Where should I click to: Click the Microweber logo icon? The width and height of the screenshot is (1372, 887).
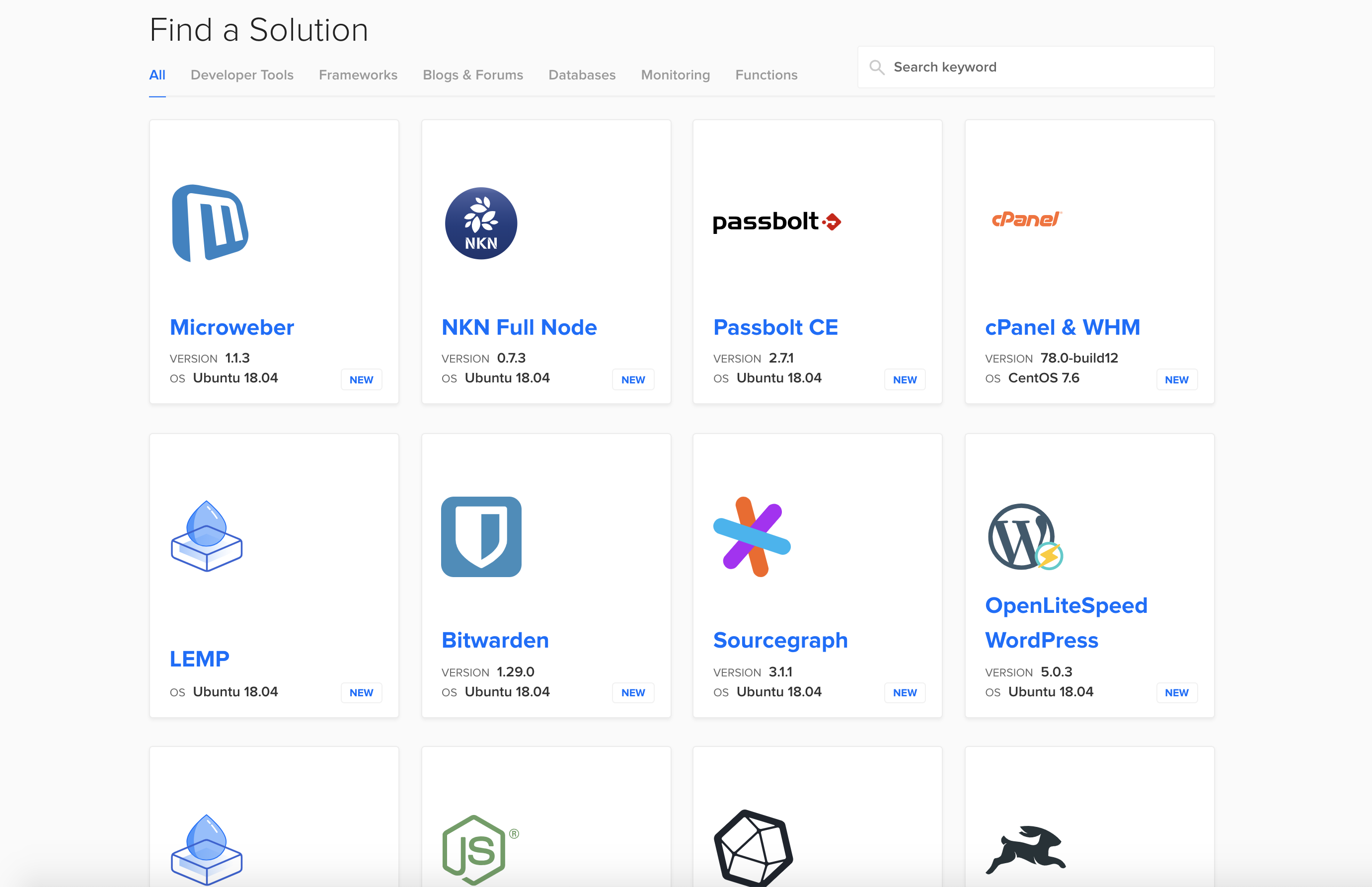coord(209,223)
